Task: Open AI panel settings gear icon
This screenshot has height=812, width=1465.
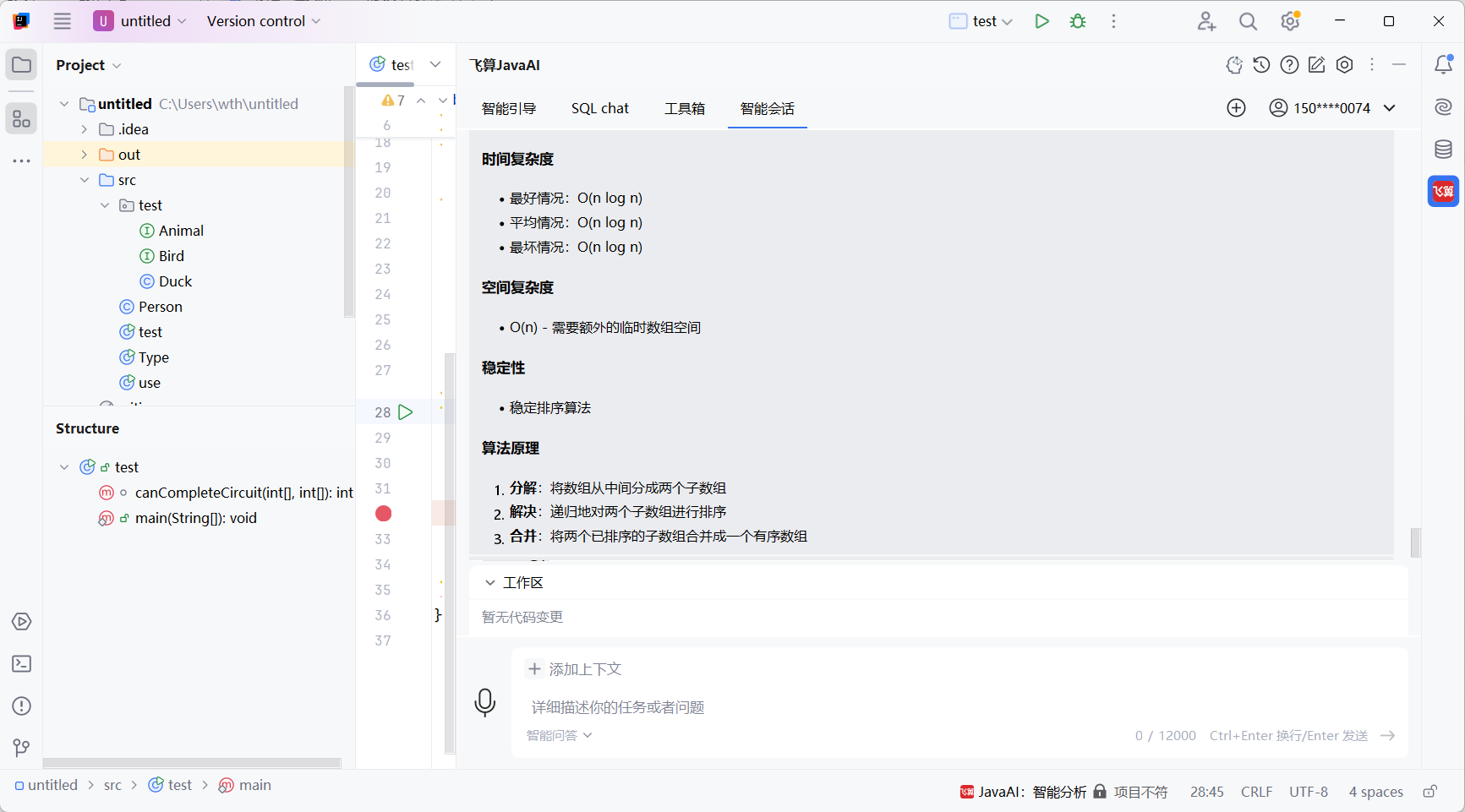Action: pyautogui.click(x=1344, y=64)
